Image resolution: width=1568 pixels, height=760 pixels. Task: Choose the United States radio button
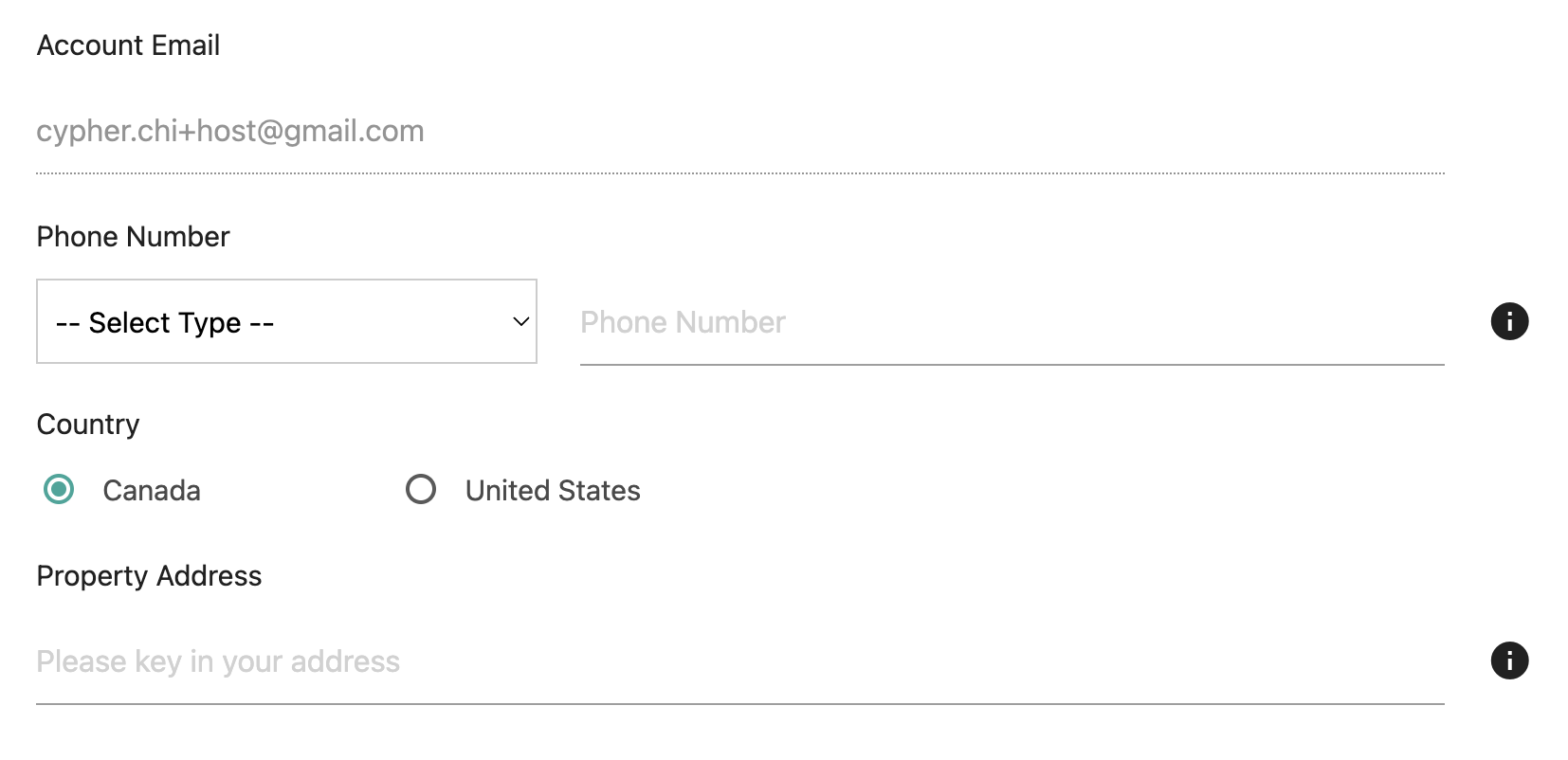(421, 490)
